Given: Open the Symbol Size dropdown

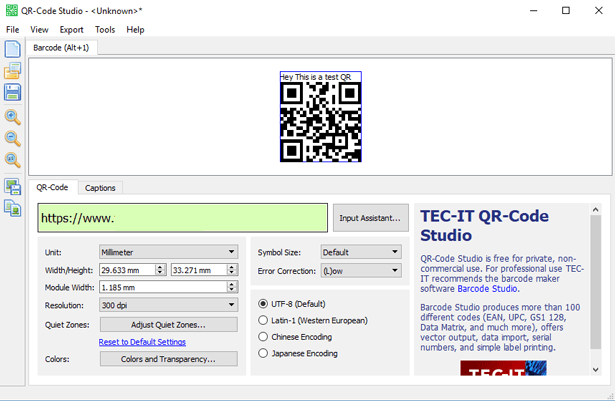Looking at the screenshot, I should pos(361,252).
